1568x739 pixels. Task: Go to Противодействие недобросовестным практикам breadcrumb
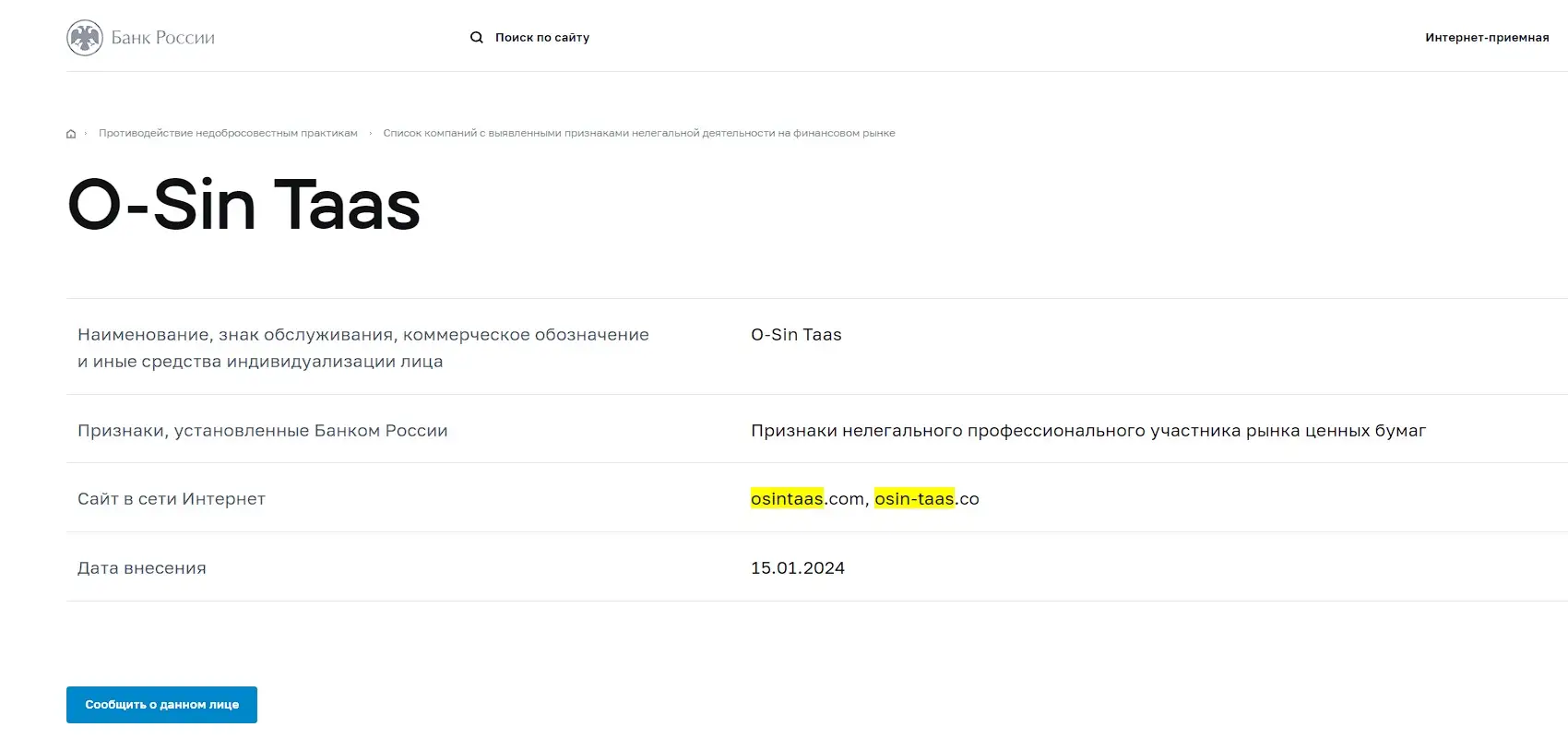(x=228, y=134)
